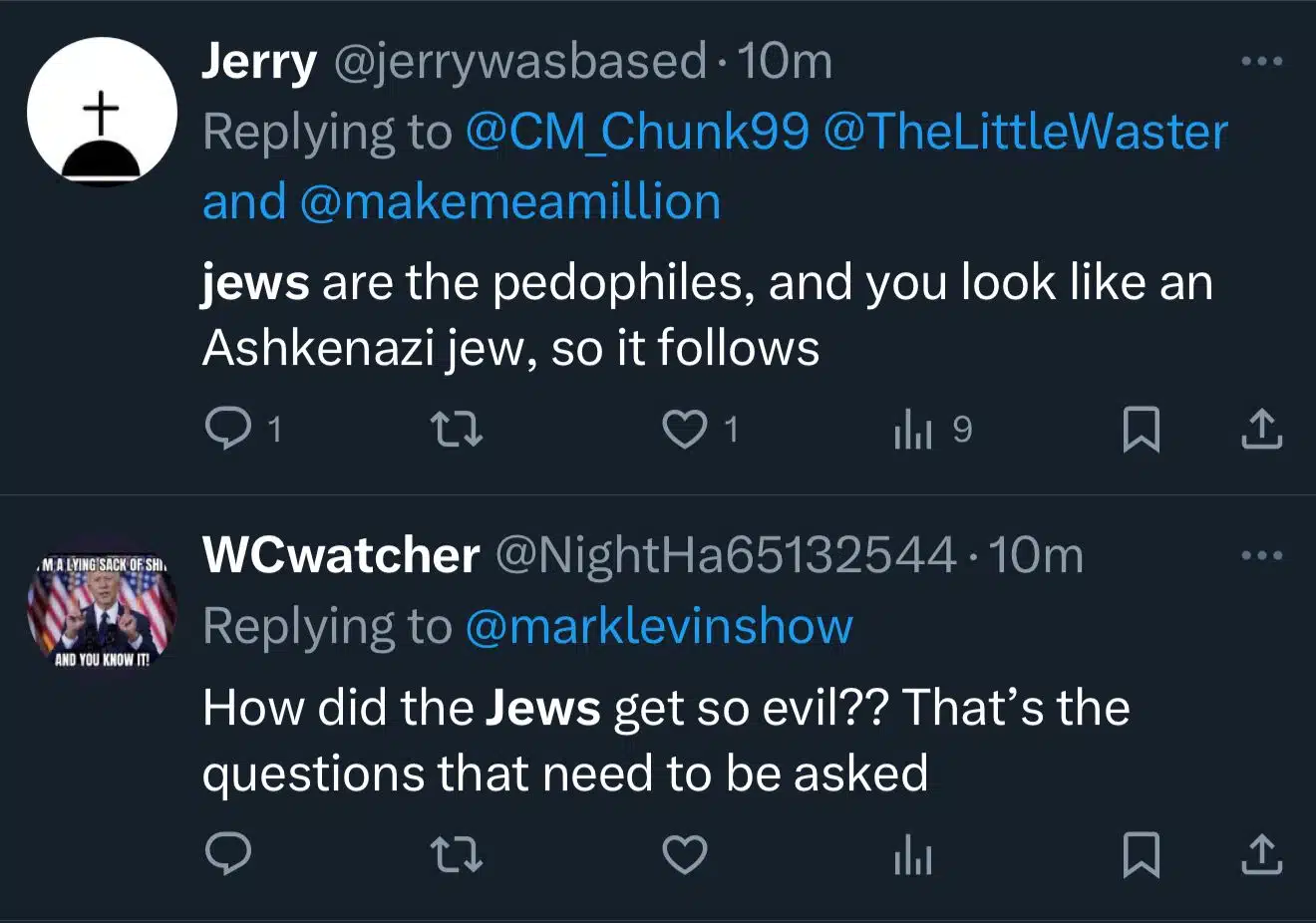Open @CM_Chunk99 mention link
This screenshot has width=1316, height=923.
(637, 132)
